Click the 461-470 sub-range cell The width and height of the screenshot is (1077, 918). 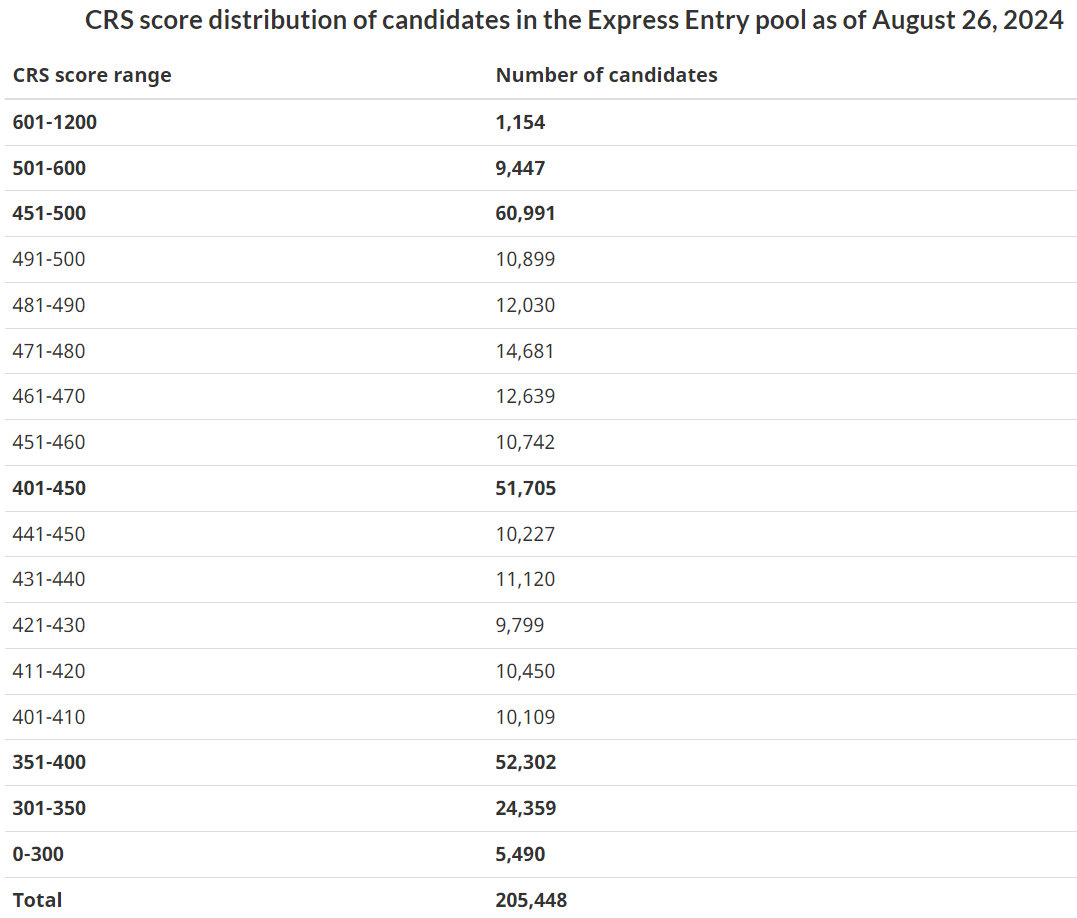pyautogui.click(x=49, y=396)
